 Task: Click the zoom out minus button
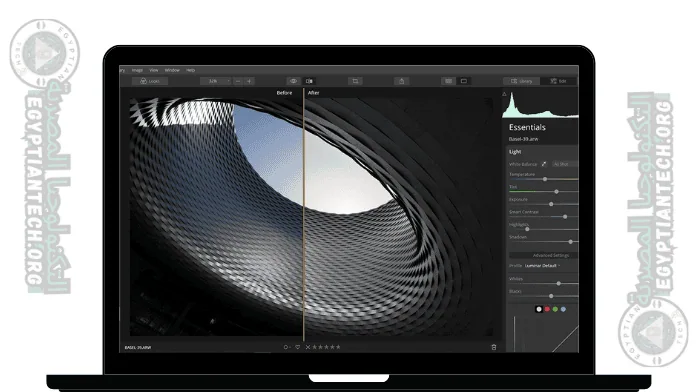pos(238,81)
